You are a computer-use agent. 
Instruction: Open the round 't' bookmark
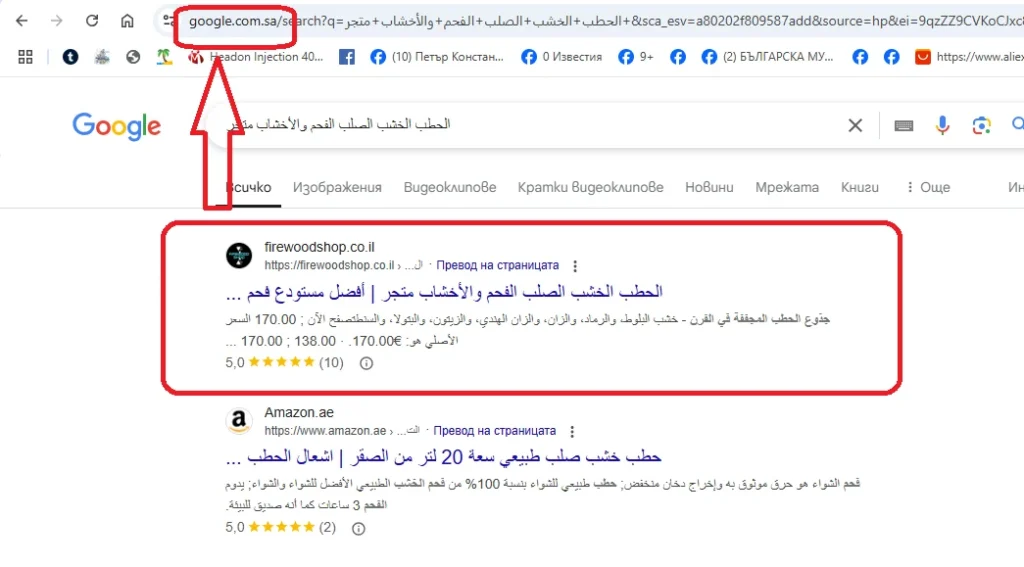pyautogui.click(x=71, y=57)
